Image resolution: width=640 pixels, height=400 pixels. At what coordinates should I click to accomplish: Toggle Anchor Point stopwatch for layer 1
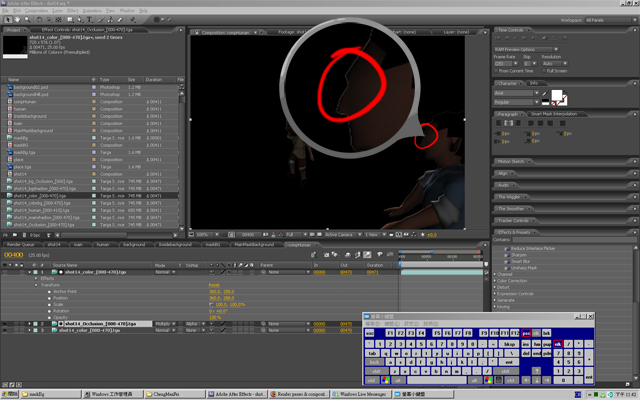click(49, 292)
